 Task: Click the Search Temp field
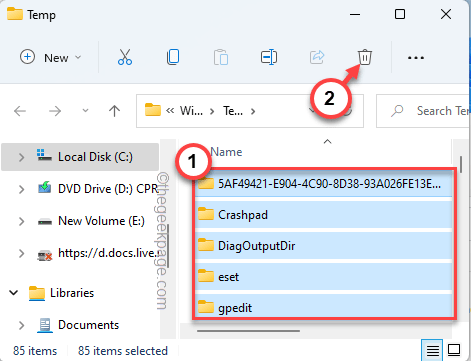(x=423, y=111)
